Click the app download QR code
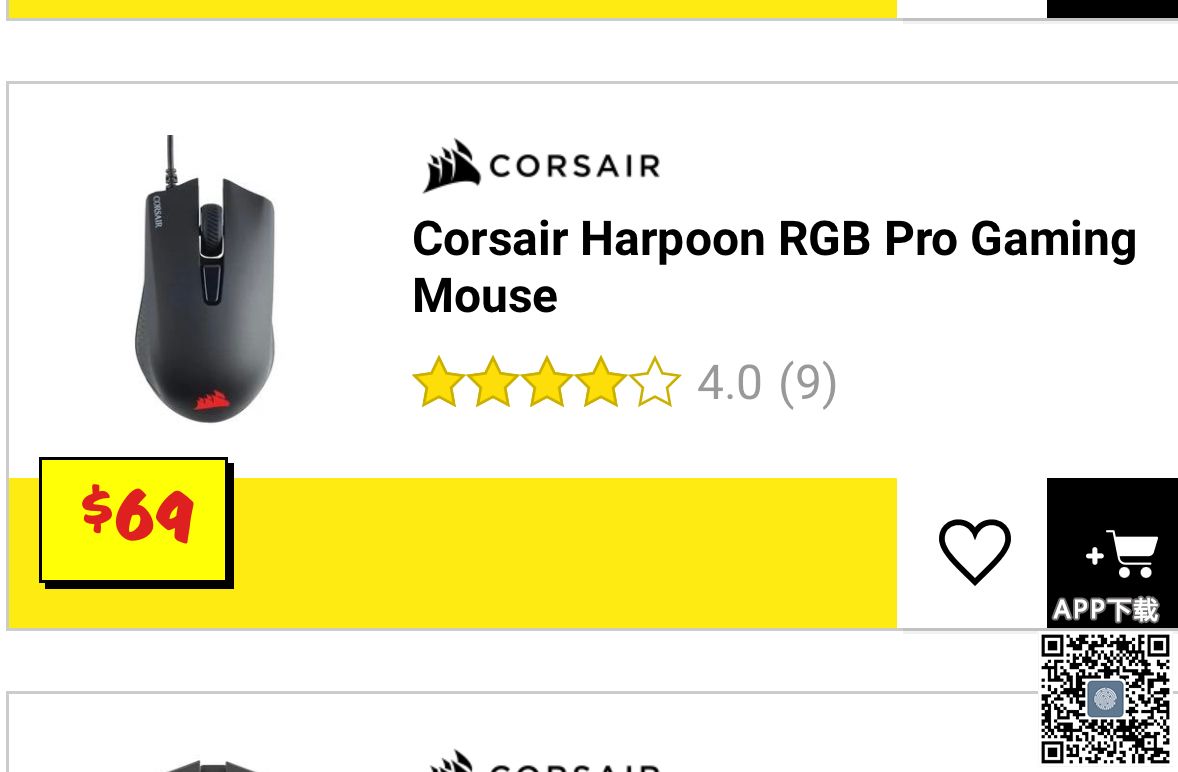1178x772 pixels. pos(1105,698)
